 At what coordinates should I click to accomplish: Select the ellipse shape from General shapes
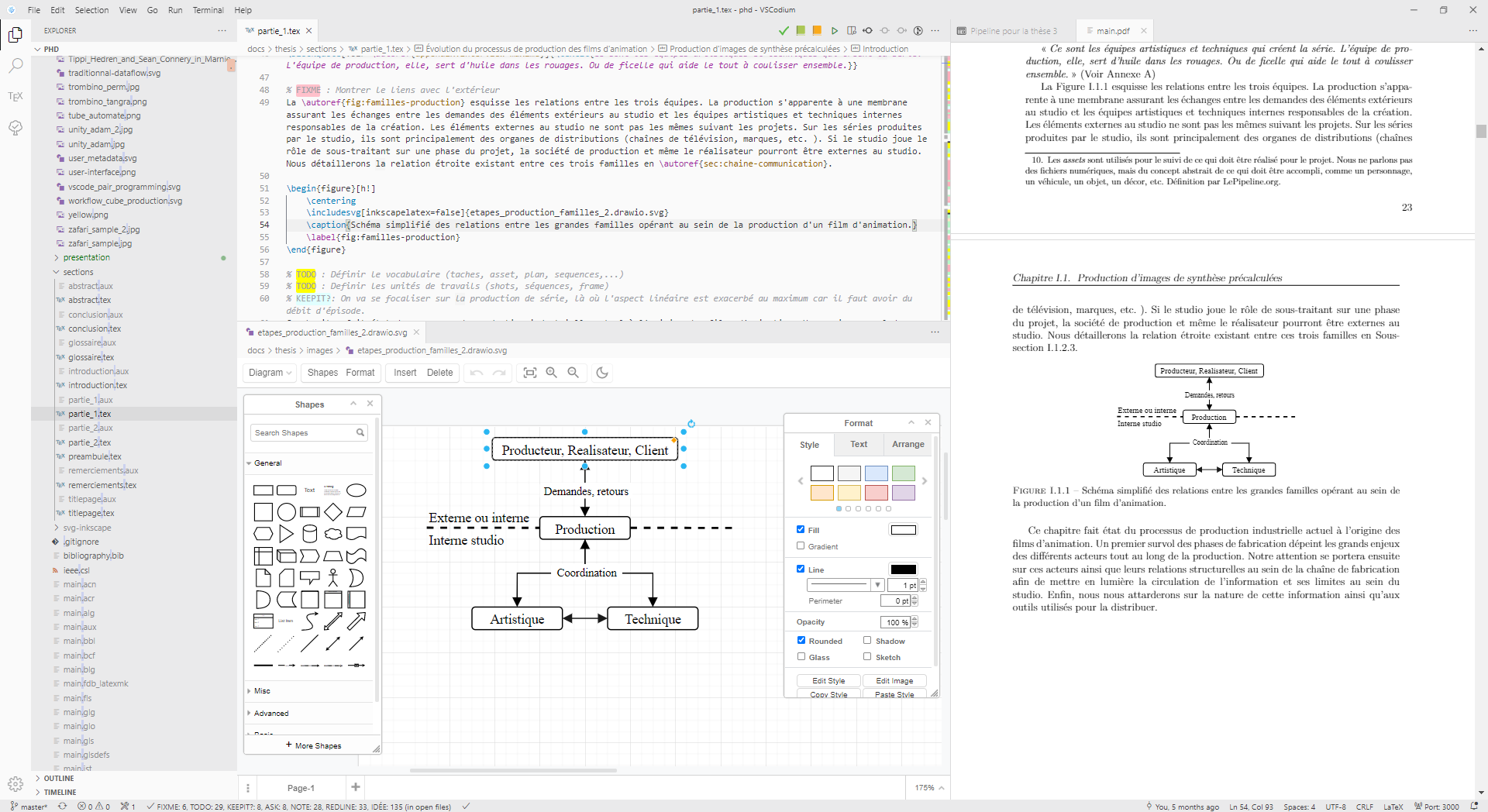click(356, 490)
